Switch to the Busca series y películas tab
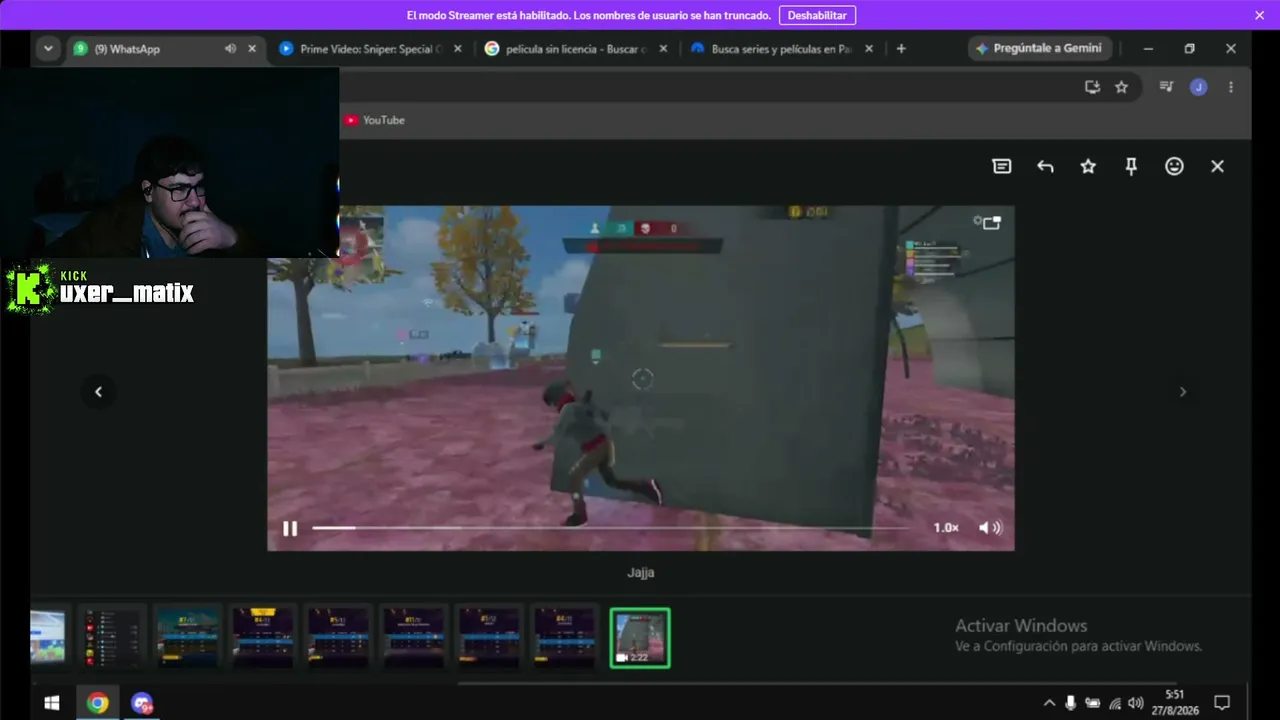1280x720 pixels. [781, 49]
